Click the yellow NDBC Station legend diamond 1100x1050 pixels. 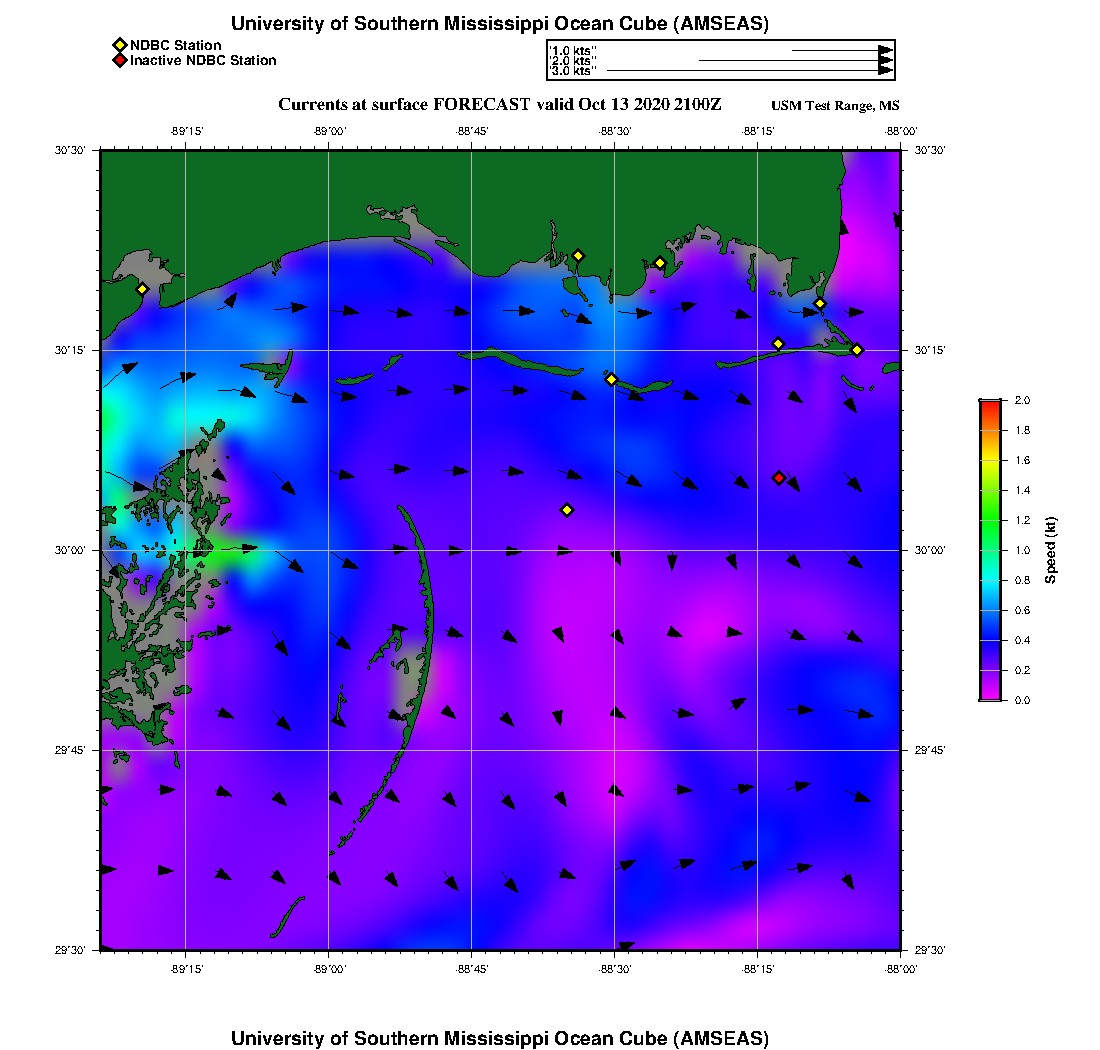click(x=119, y=45)
